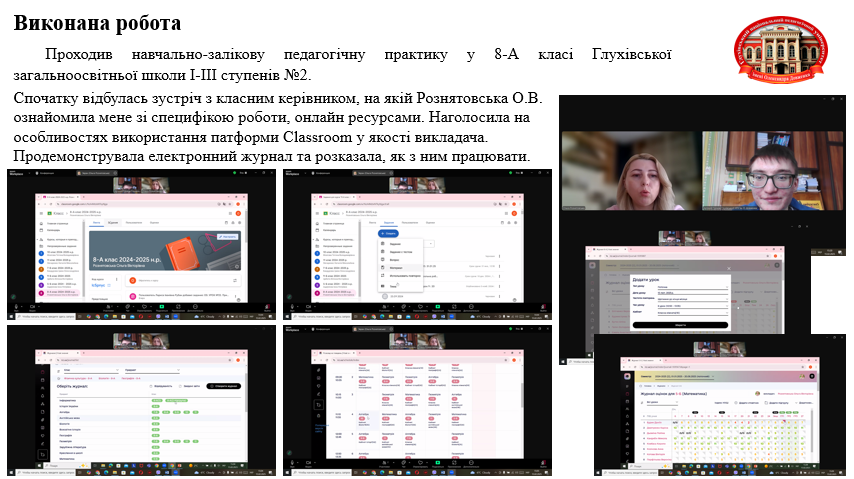Click the smiling man in glasses video tile
854x479 pixels.
[772, 171]
